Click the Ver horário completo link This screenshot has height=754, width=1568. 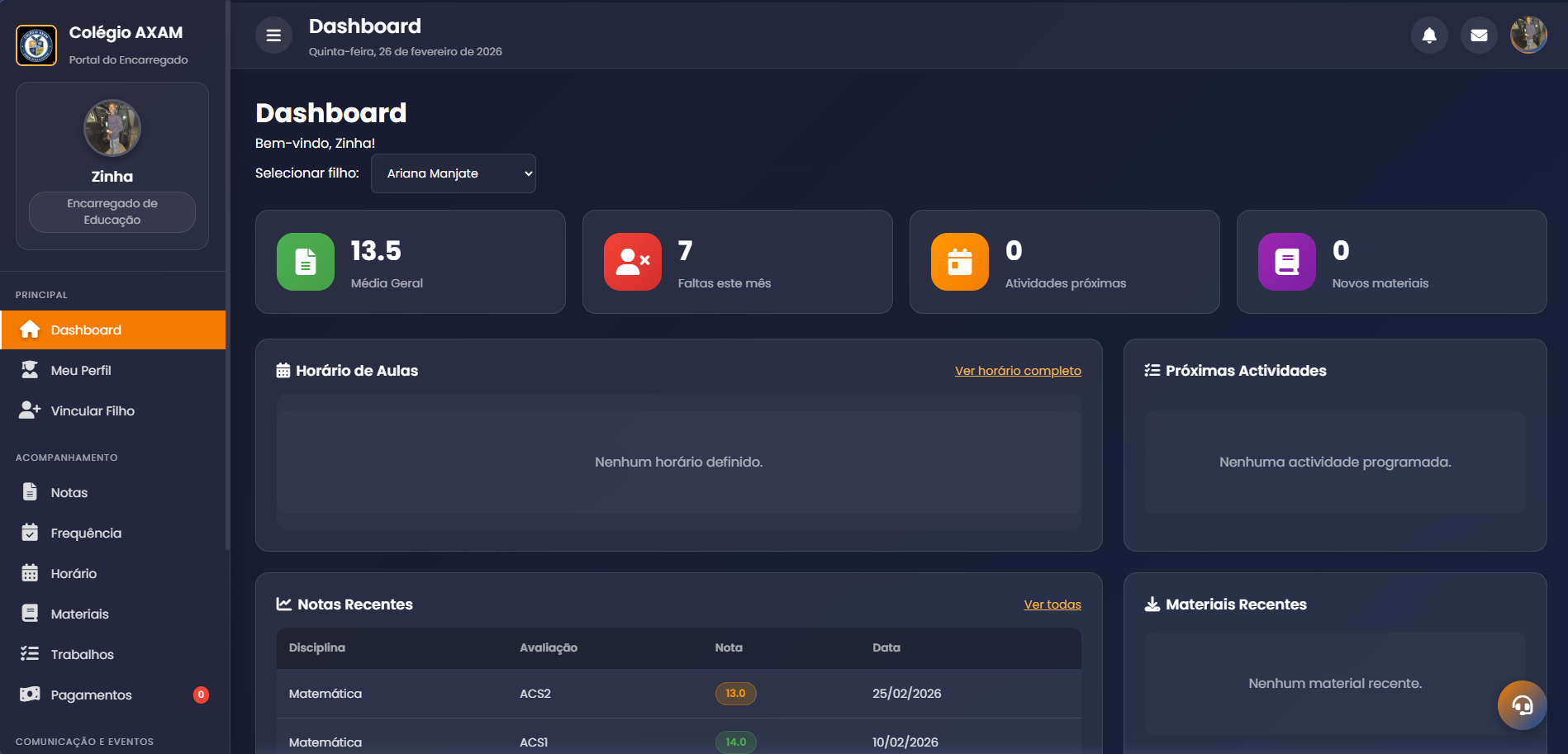pos(1018,371)
